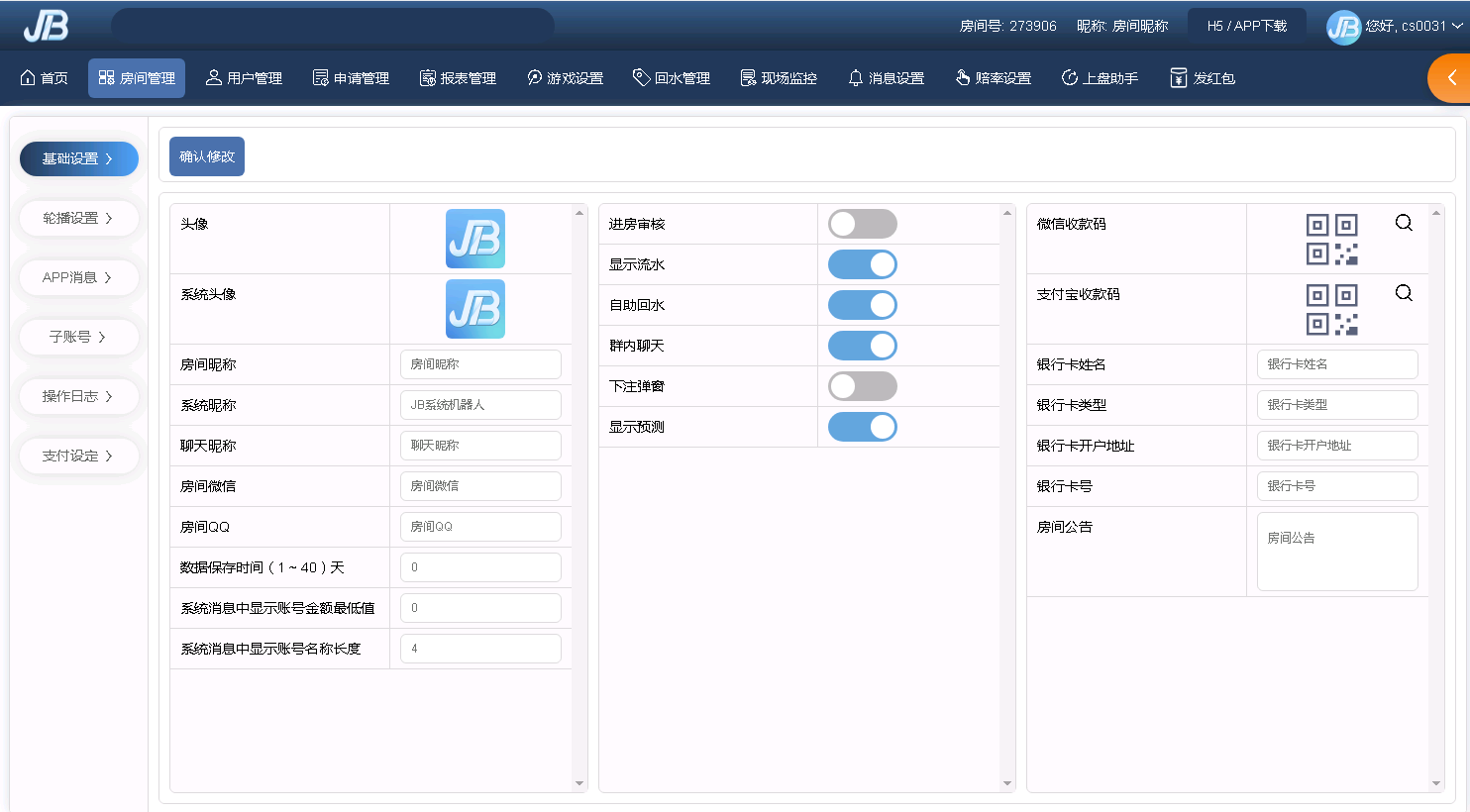Click the JB logo in top-left corner

click(46, 26)
